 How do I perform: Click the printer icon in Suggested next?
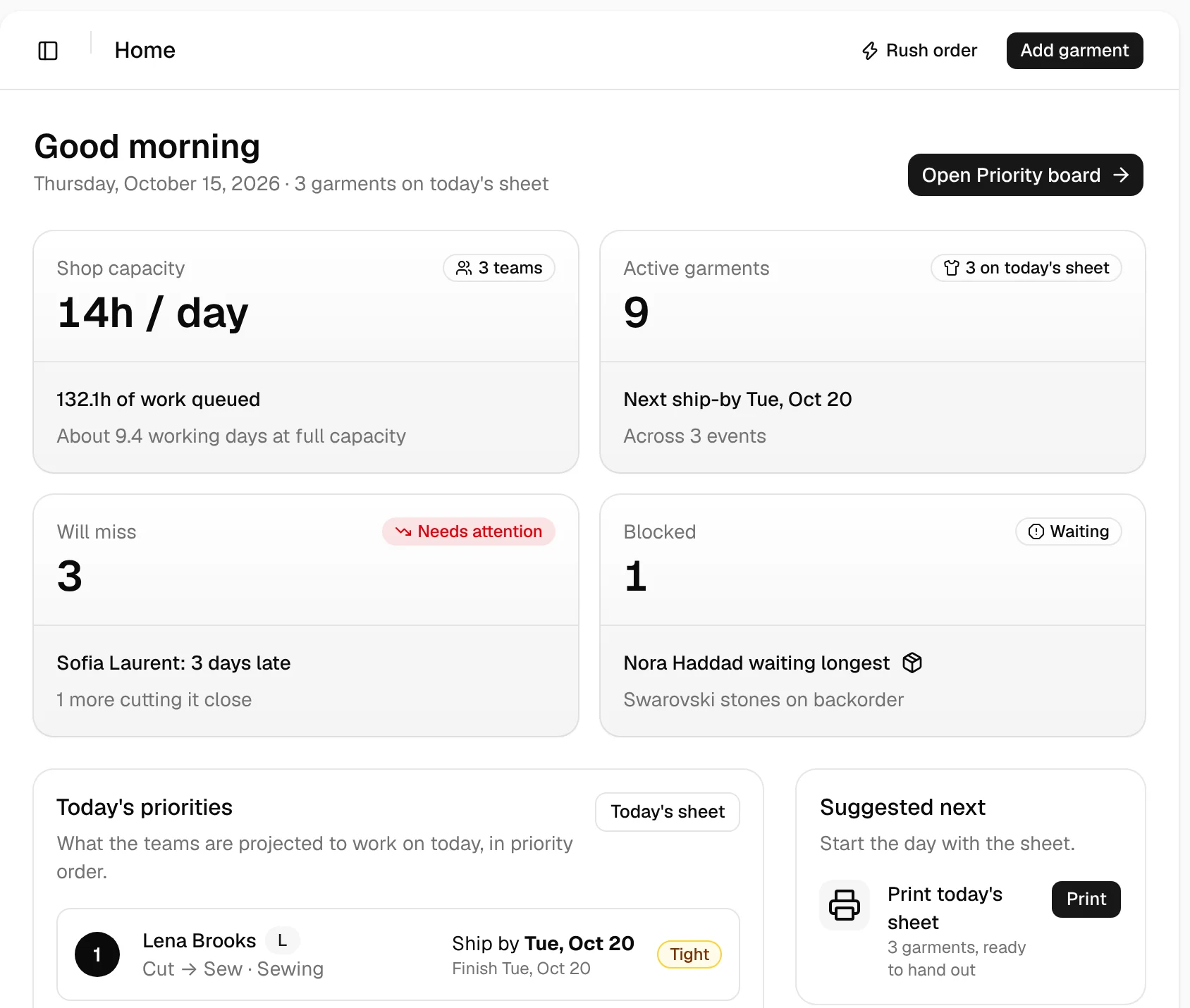845,905
